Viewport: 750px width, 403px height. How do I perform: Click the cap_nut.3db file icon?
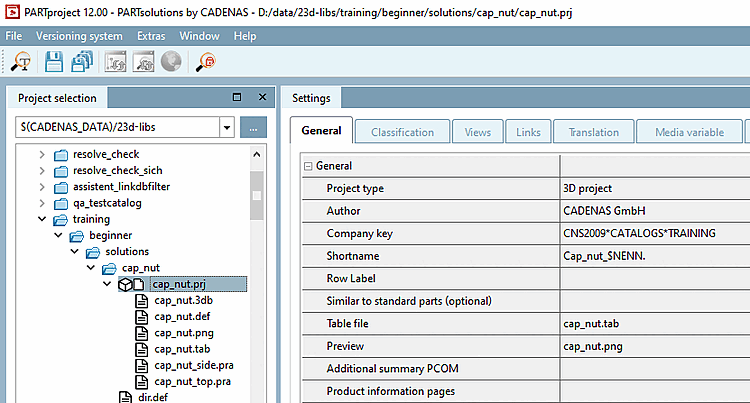click(142, 301)
